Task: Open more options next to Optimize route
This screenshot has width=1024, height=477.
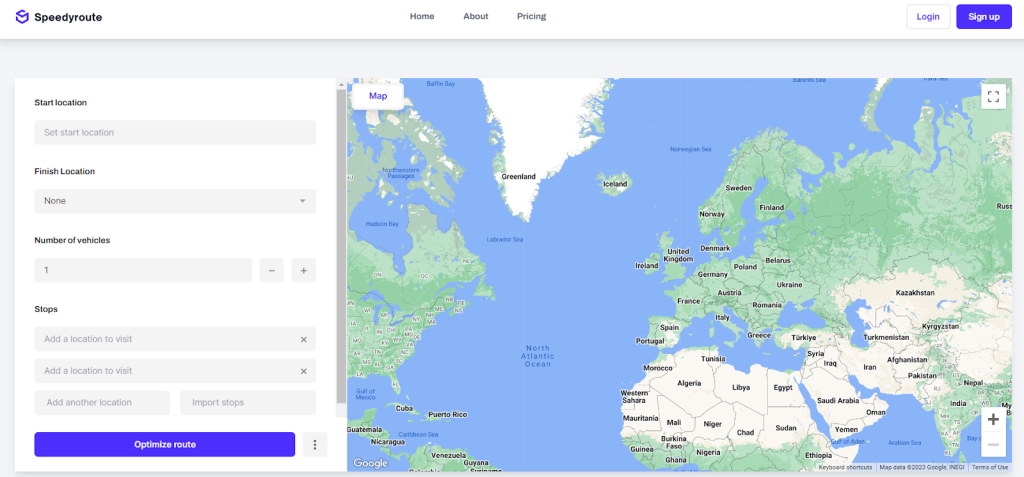Action: [x=315, y=444]
